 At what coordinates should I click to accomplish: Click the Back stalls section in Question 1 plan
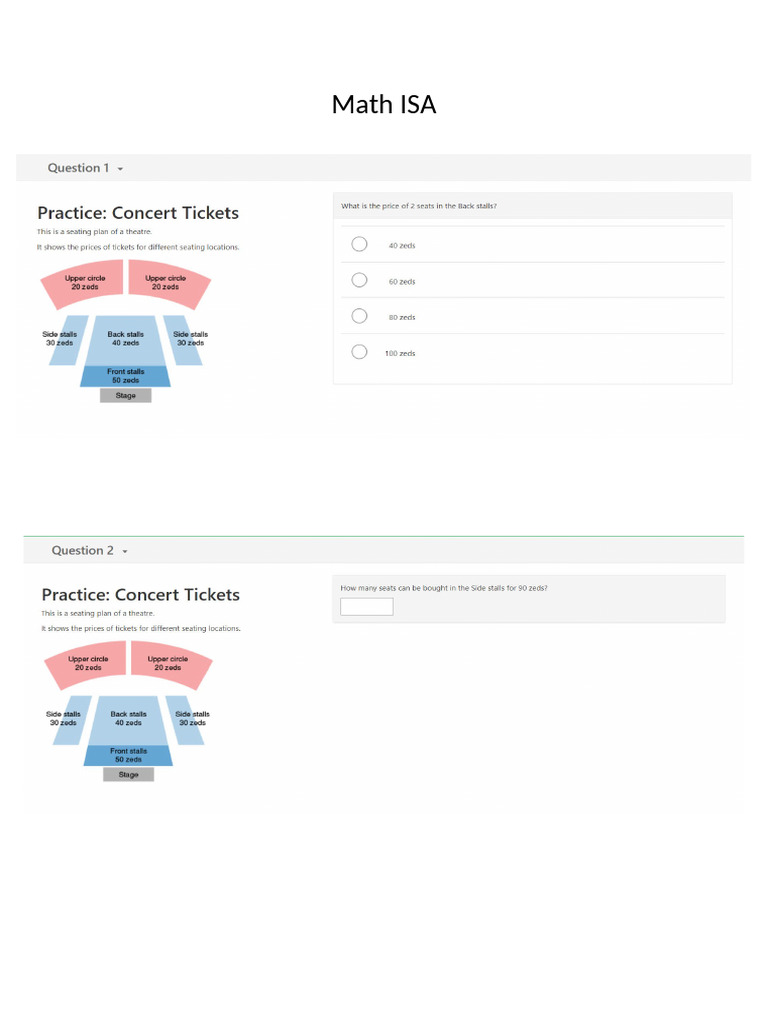tap(125, 340)
